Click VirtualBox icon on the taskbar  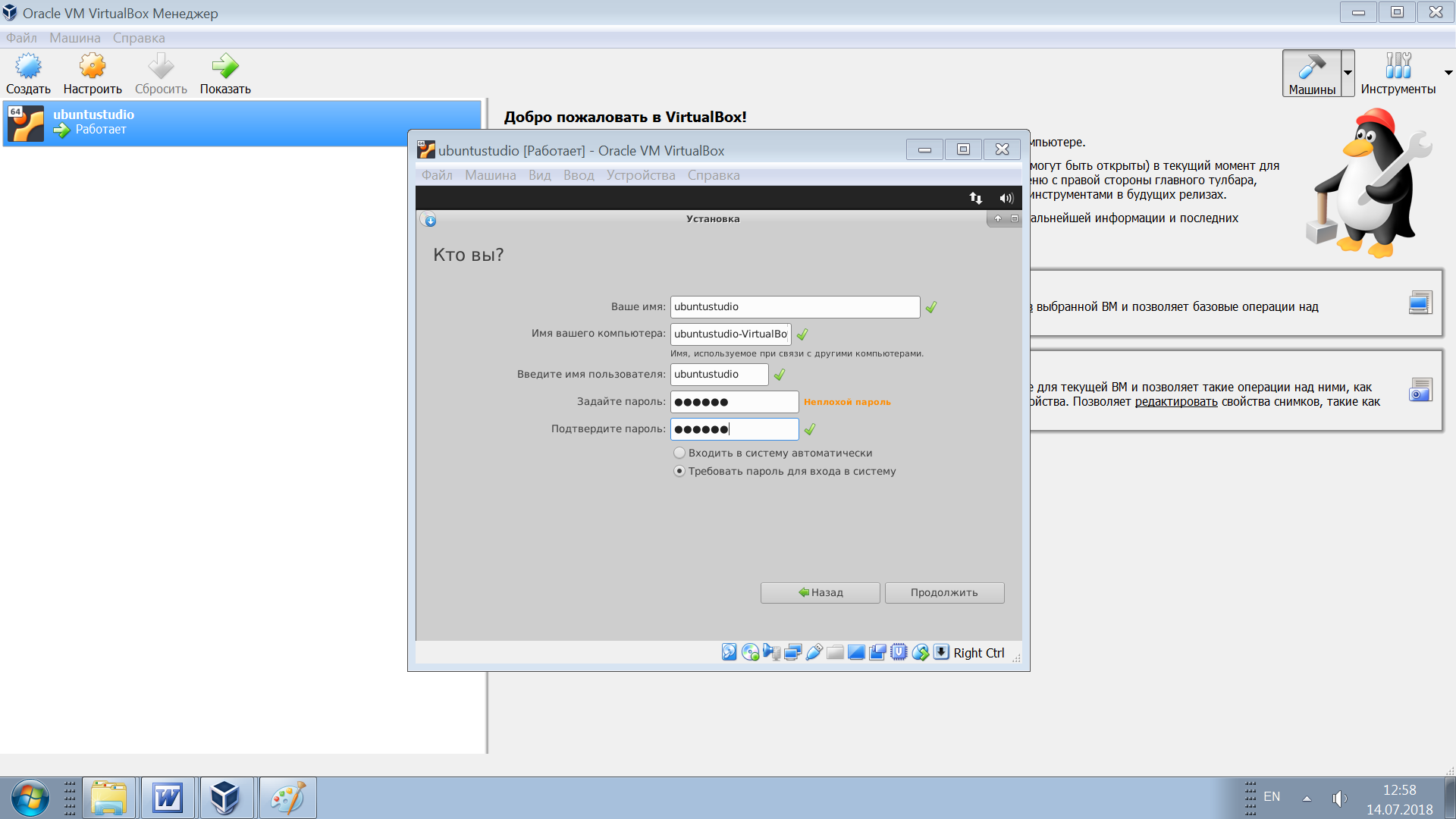point(226,798)
